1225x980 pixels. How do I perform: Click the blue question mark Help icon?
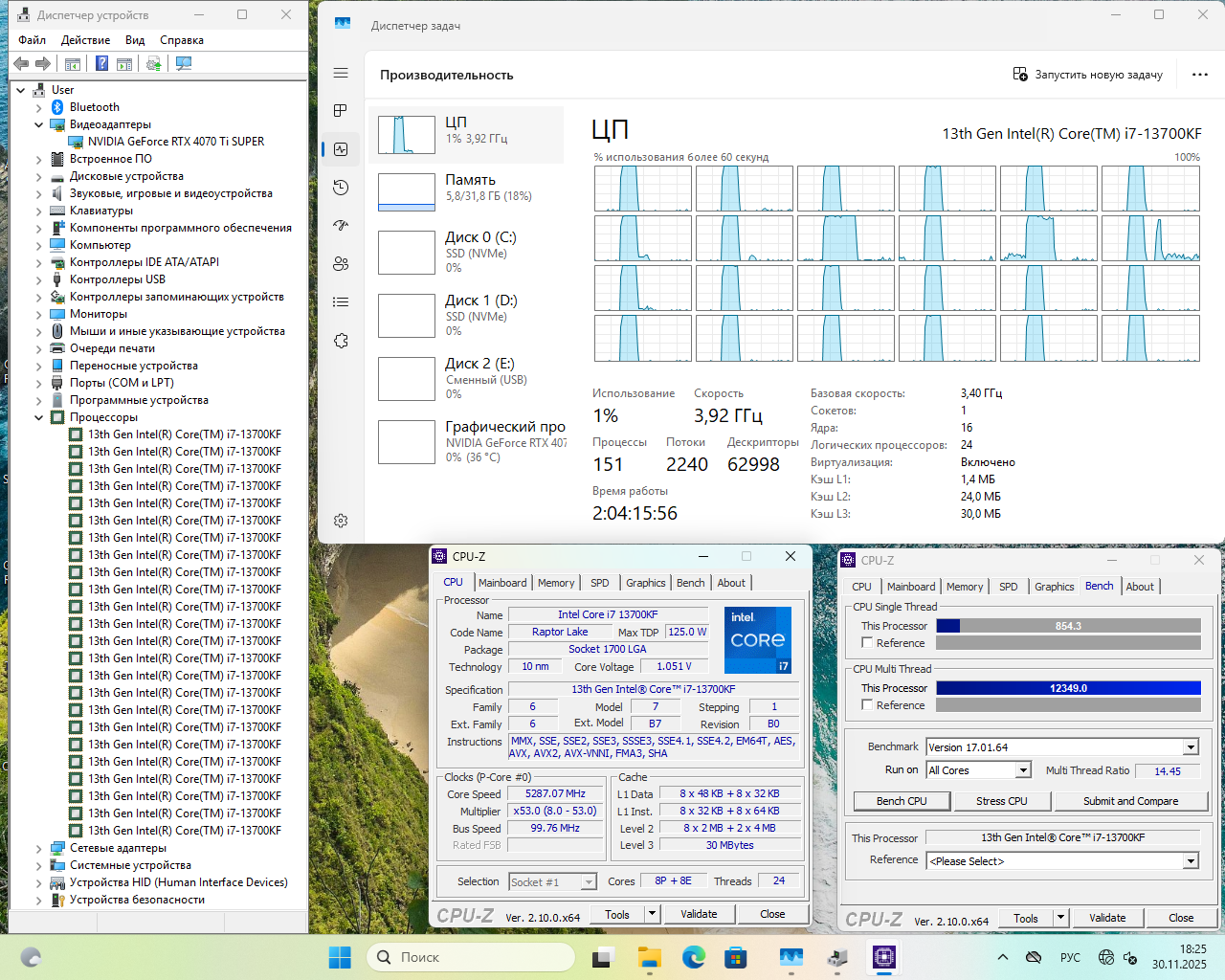(102, 64)
